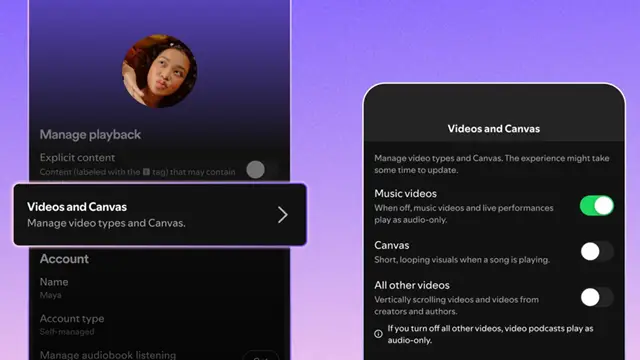Click the All other videos label
The width and height of the screenshot is (640, 360).
412,285
